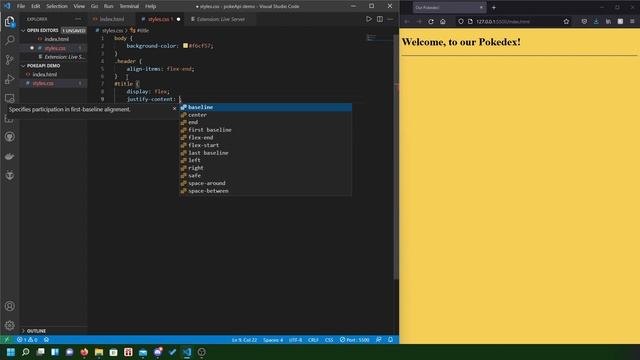Open editor More Actions ellipsis
The width and height of the screenshot is (640, 360).
390,19
